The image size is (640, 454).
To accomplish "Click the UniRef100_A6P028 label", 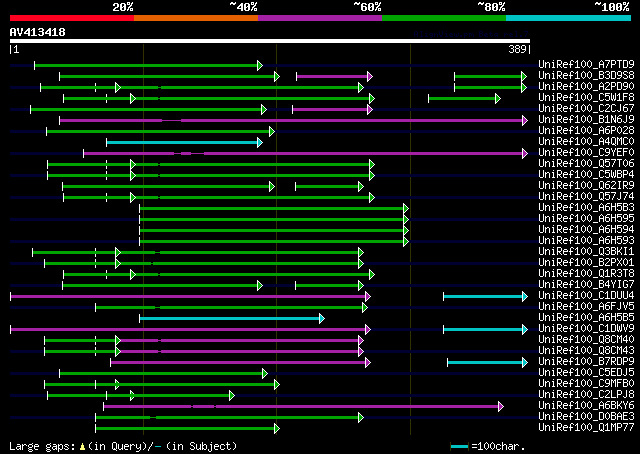I will click(x=586, y=130).
